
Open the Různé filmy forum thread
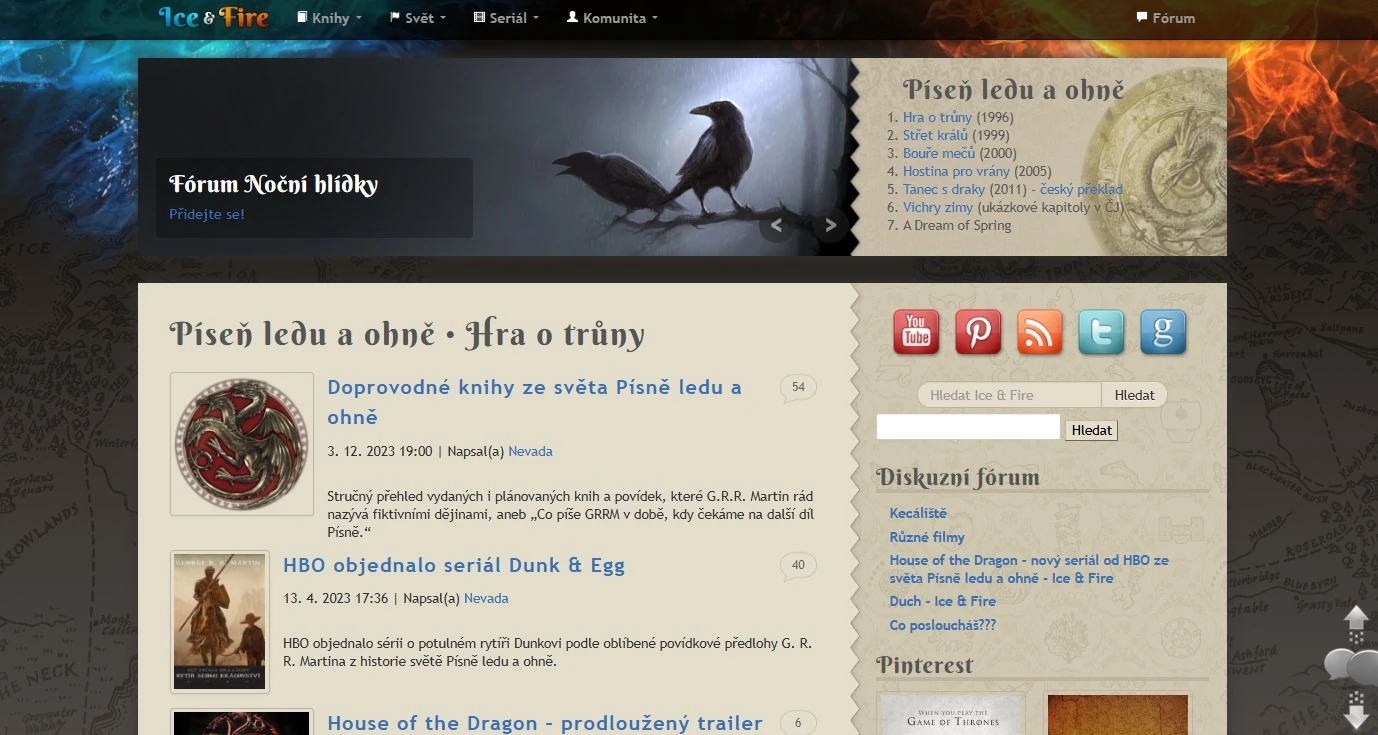(x=927, y=537)
